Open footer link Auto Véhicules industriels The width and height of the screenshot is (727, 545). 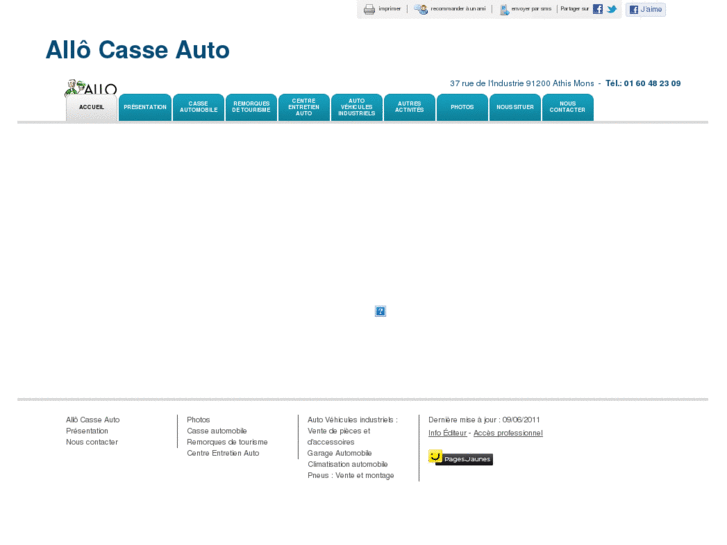coord(352,420)
